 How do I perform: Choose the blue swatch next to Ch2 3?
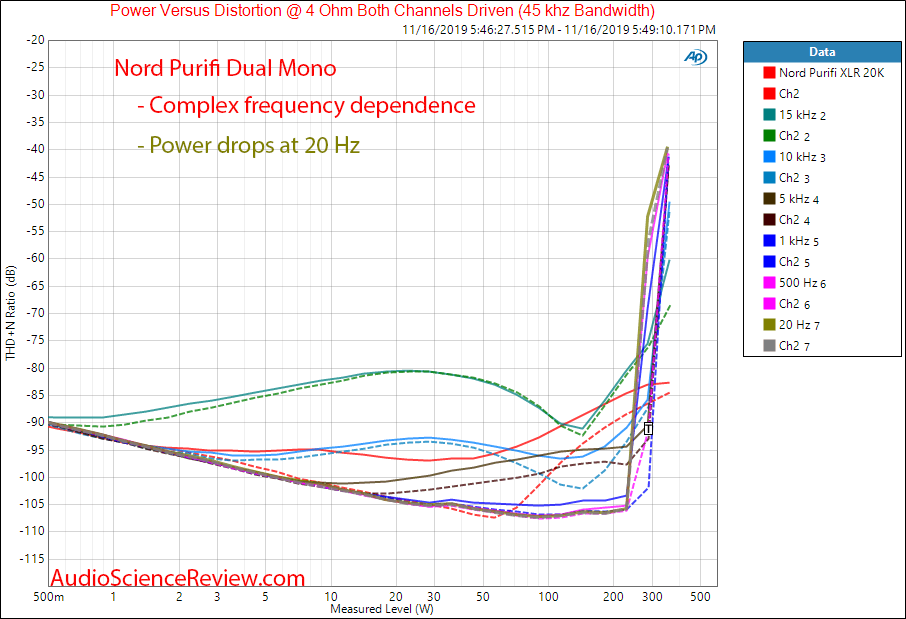769,177
